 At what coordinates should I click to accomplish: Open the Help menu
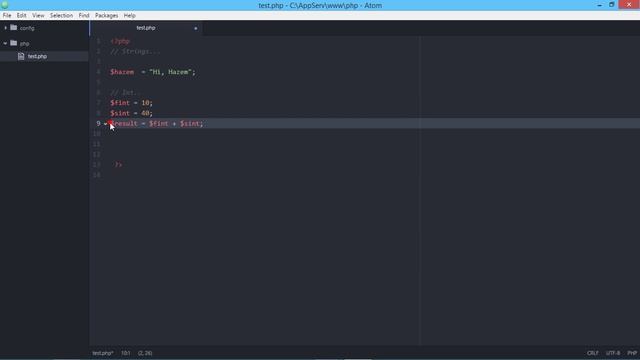click(130, 16)
